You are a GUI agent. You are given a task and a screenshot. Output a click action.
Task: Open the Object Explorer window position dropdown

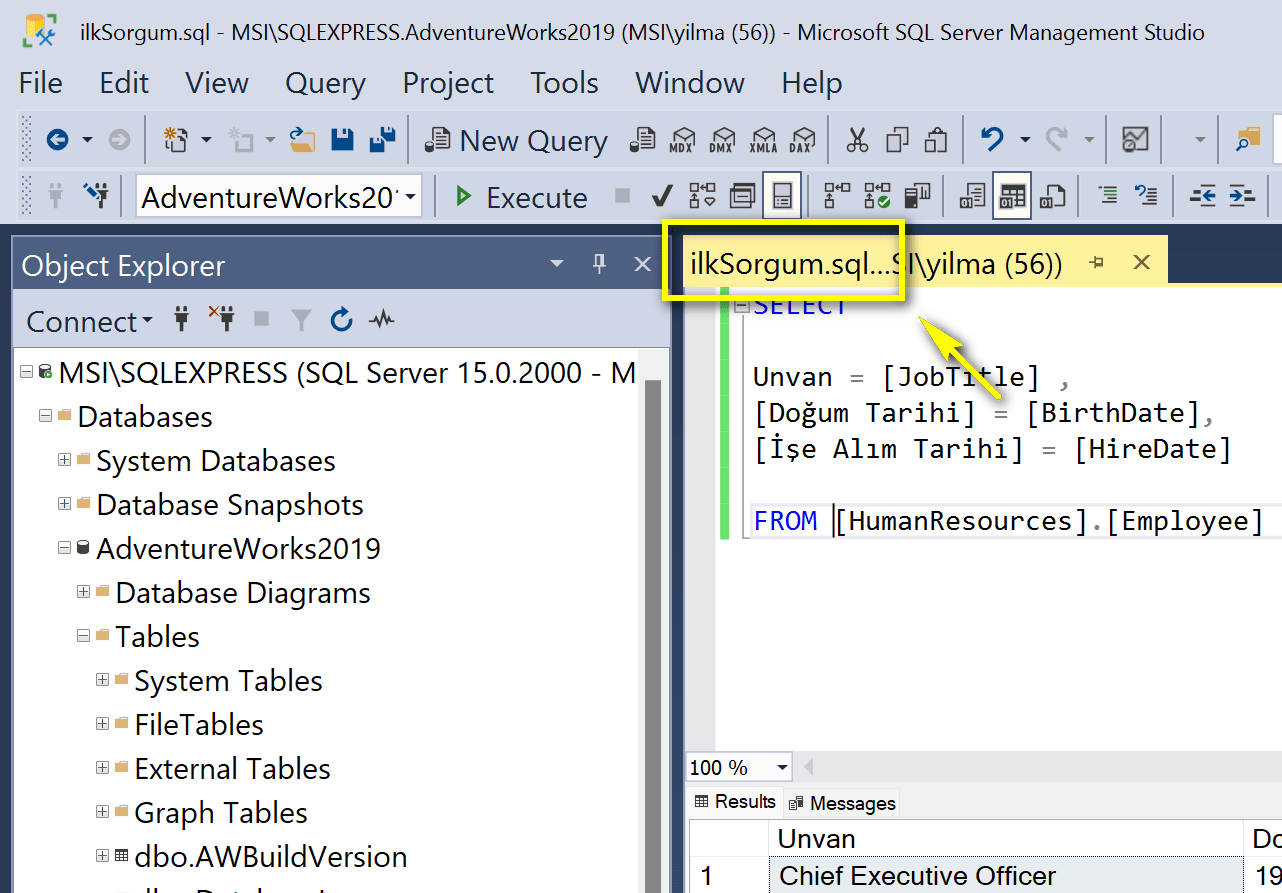coord(557,263)
